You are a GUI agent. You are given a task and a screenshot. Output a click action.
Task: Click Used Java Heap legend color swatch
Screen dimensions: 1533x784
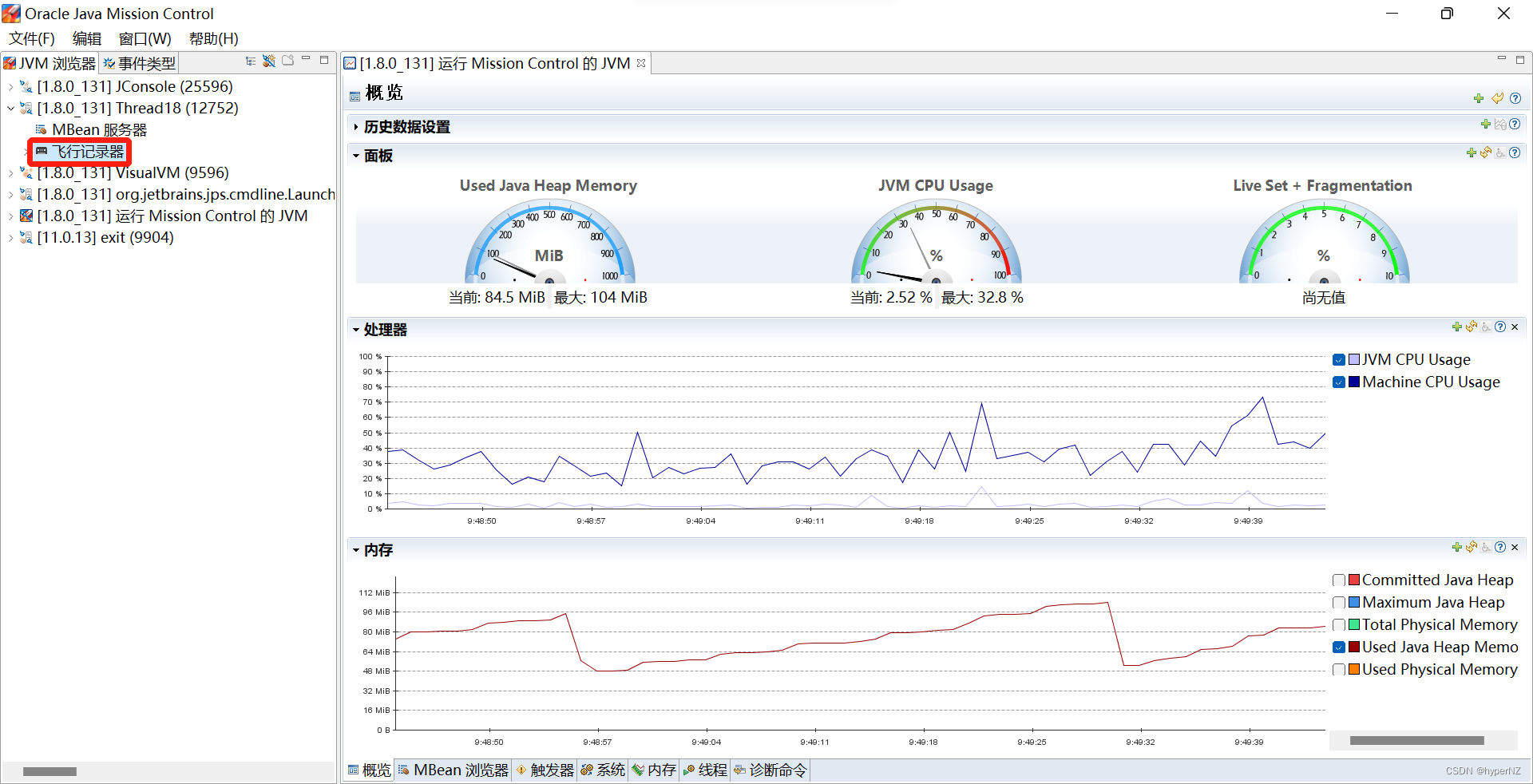(1353, 647)
